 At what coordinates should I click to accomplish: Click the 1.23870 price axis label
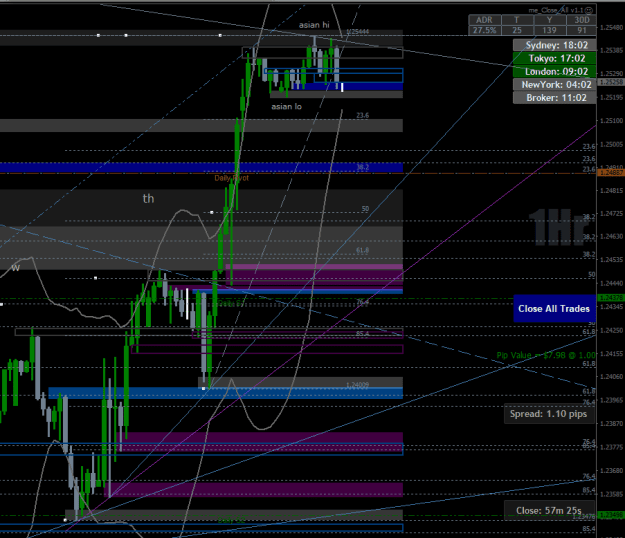point(611,423)
